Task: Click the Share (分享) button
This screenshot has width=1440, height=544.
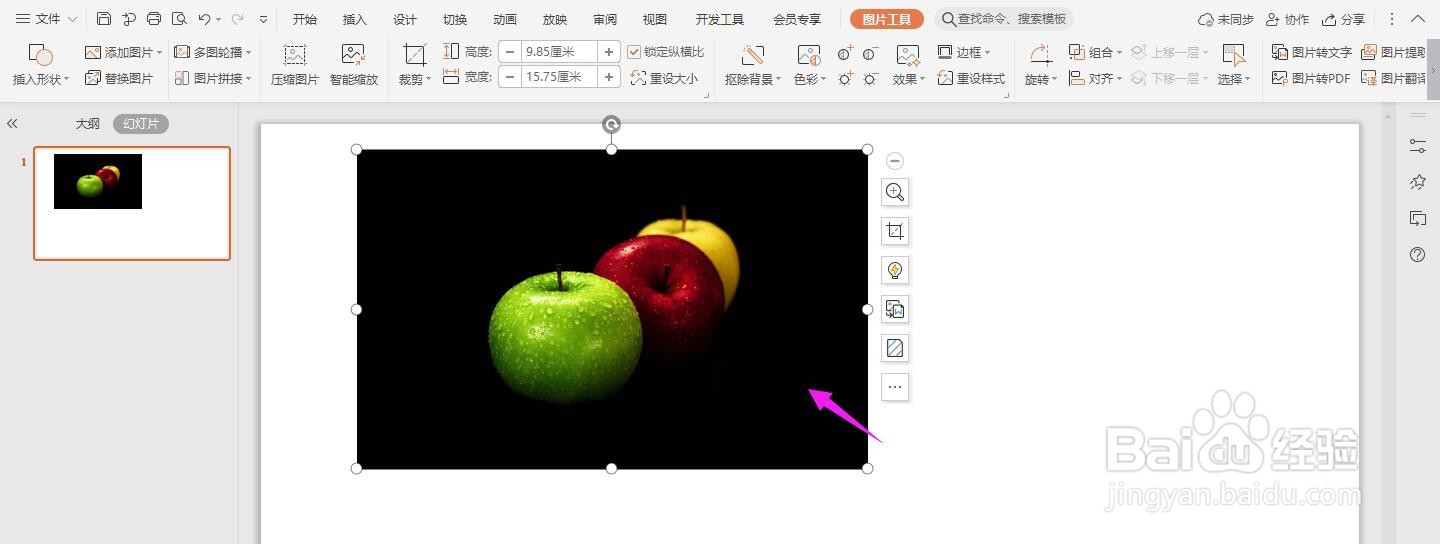Action: click(1343, 19)
